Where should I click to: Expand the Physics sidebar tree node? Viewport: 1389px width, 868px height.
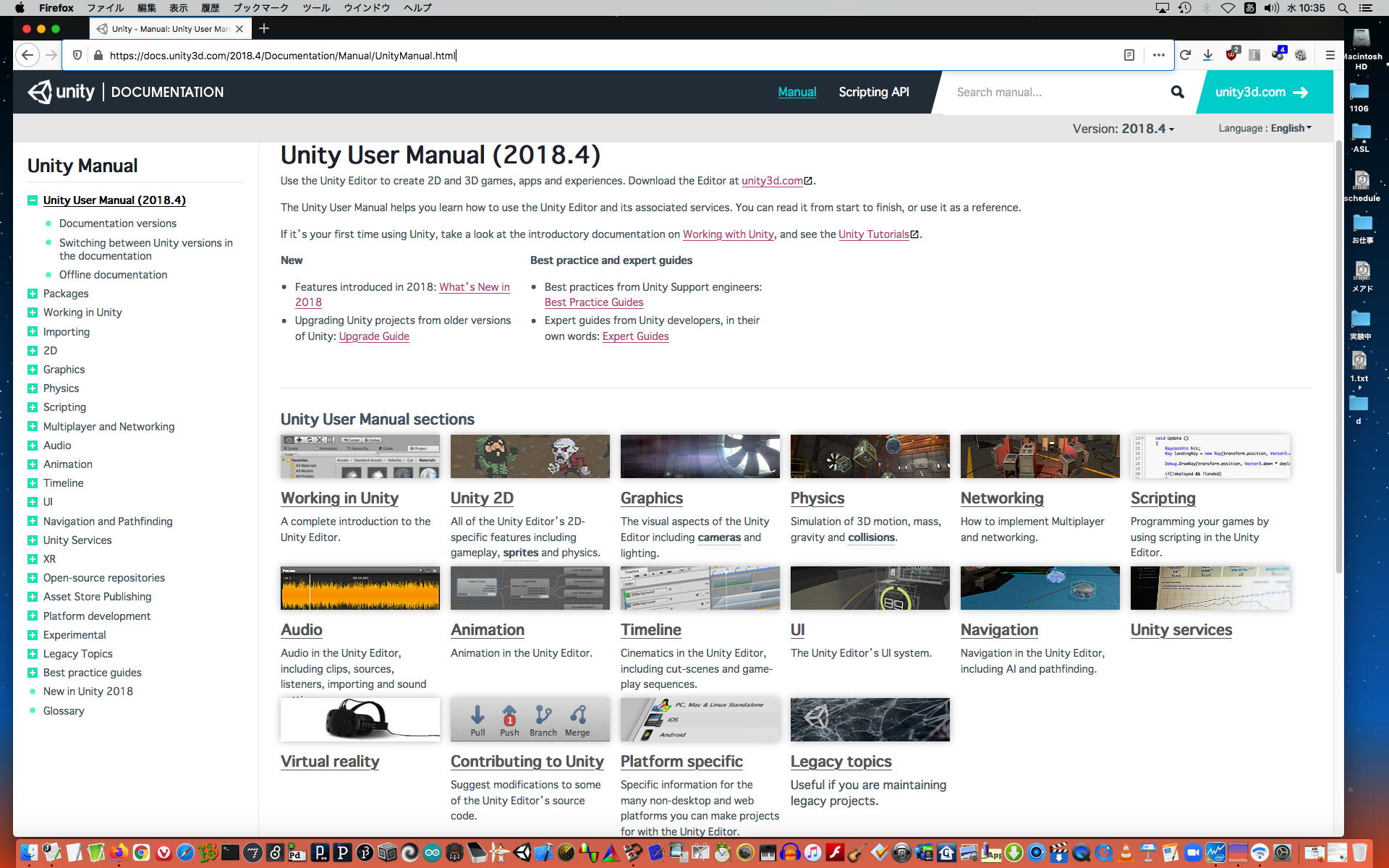pyautogui.click(x=32, y=388)
